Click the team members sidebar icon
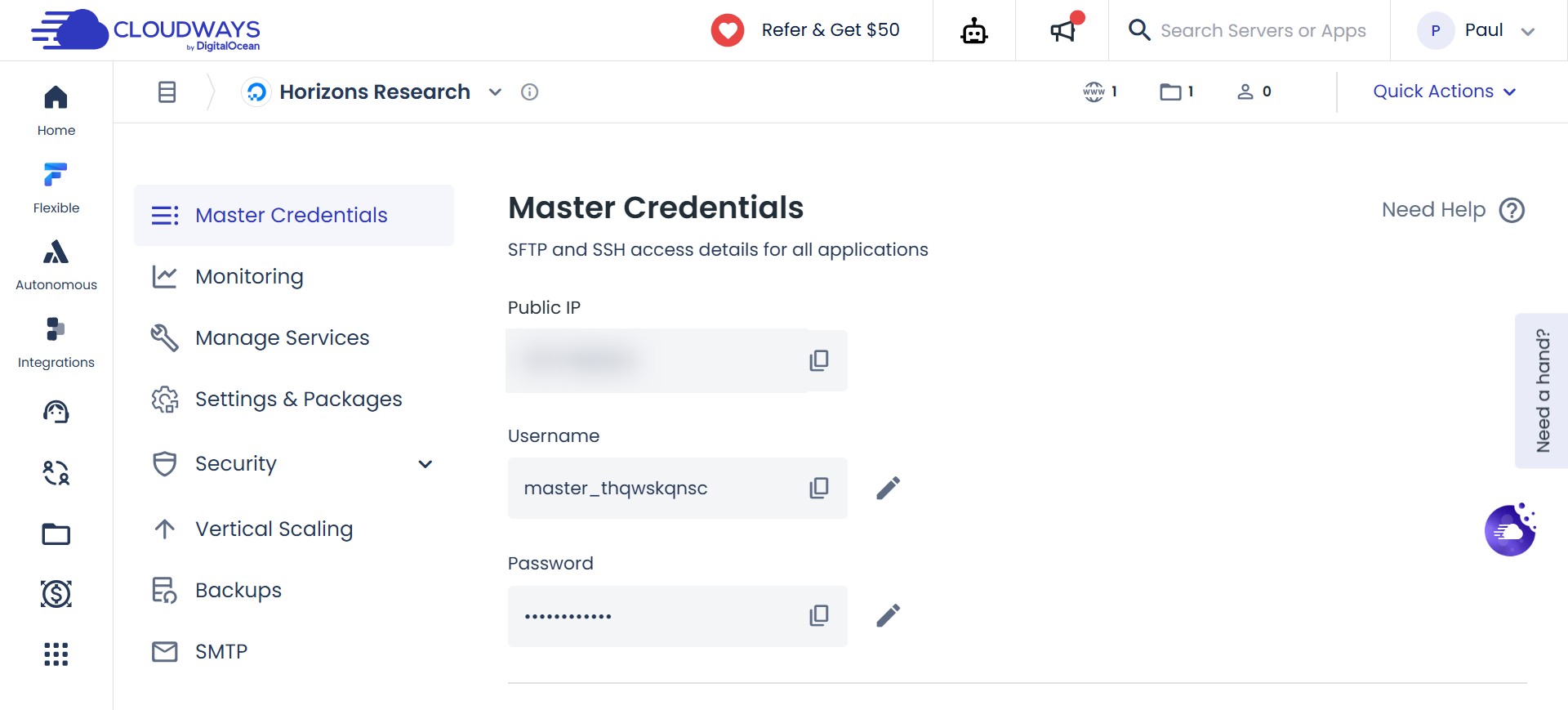1568x710 pixels. coord(56,472)
